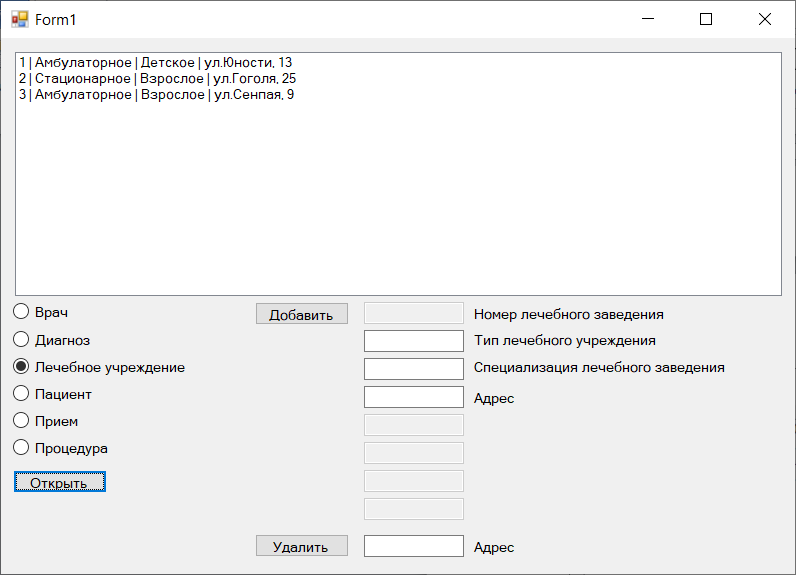This screenshot has width=796, height=575.
Task: Click the Открыть button
Action: click(x=60, y=482)
